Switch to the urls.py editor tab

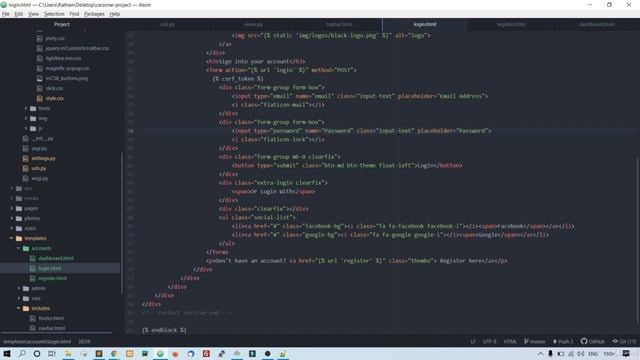(x=167, y=24)
